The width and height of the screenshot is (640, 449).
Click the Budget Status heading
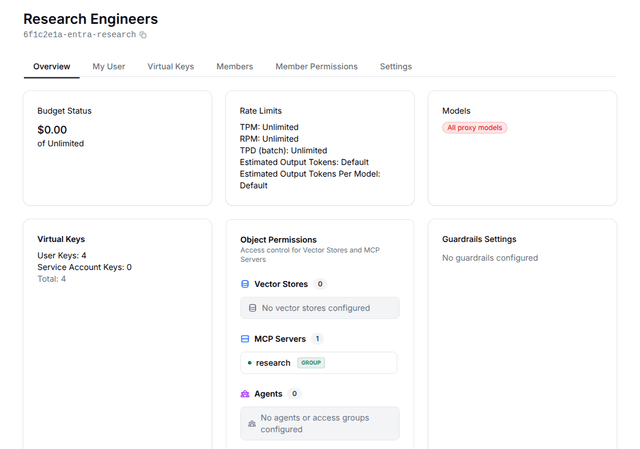click(x=64, y=111)
